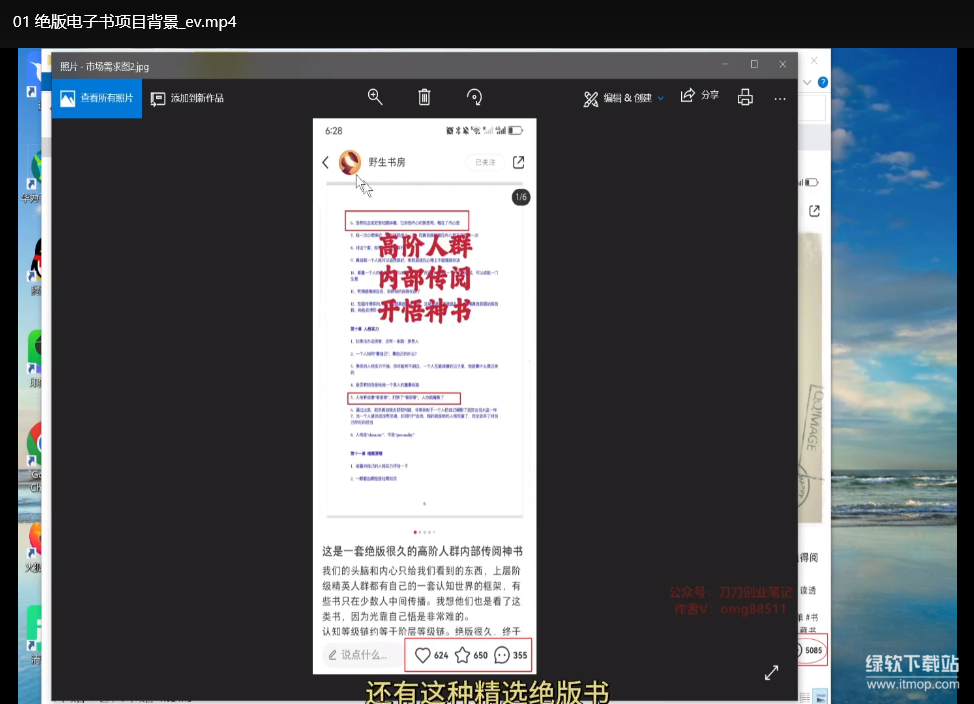Viewport: 974px width, 704px height.
Task: Minimize the Photos window
Action: tap(725, 64)
